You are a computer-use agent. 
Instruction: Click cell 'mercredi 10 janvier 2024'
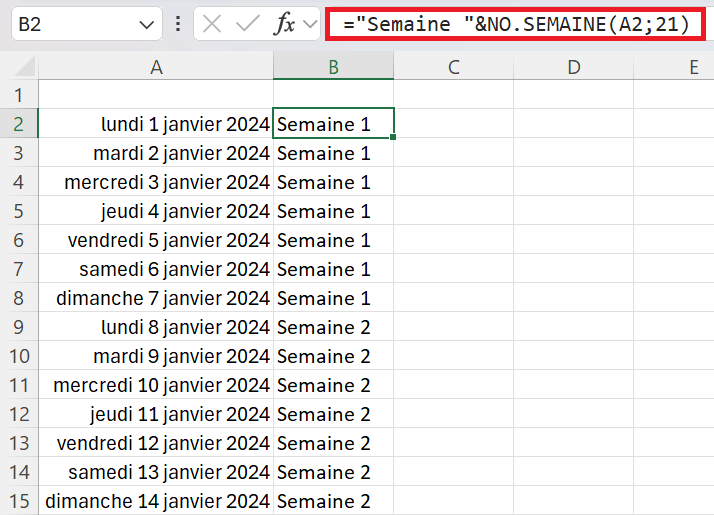[156, 385]
